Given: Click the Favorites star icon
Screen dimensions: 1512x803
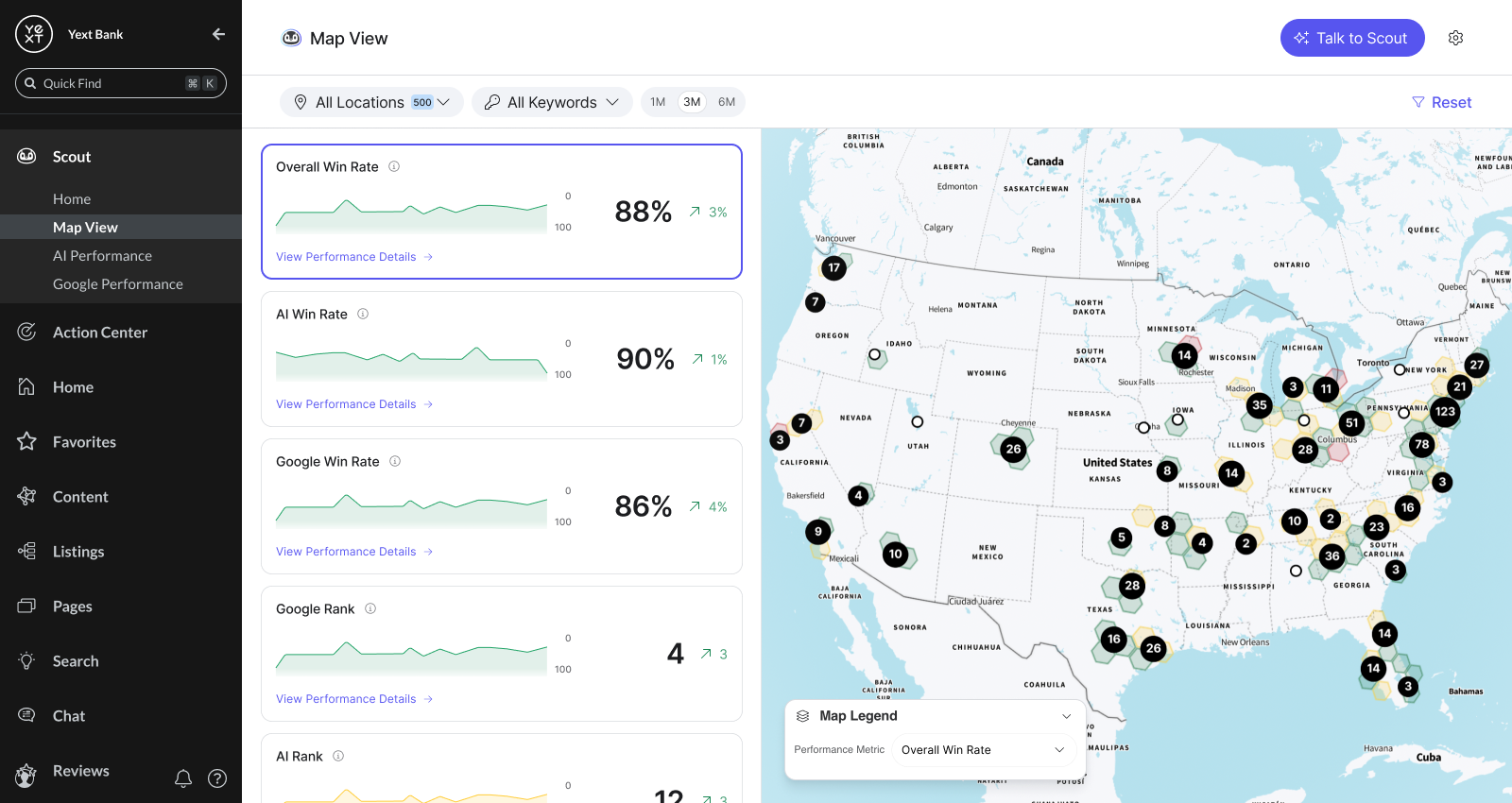Looking at the screenshot, I should [26, 441].
